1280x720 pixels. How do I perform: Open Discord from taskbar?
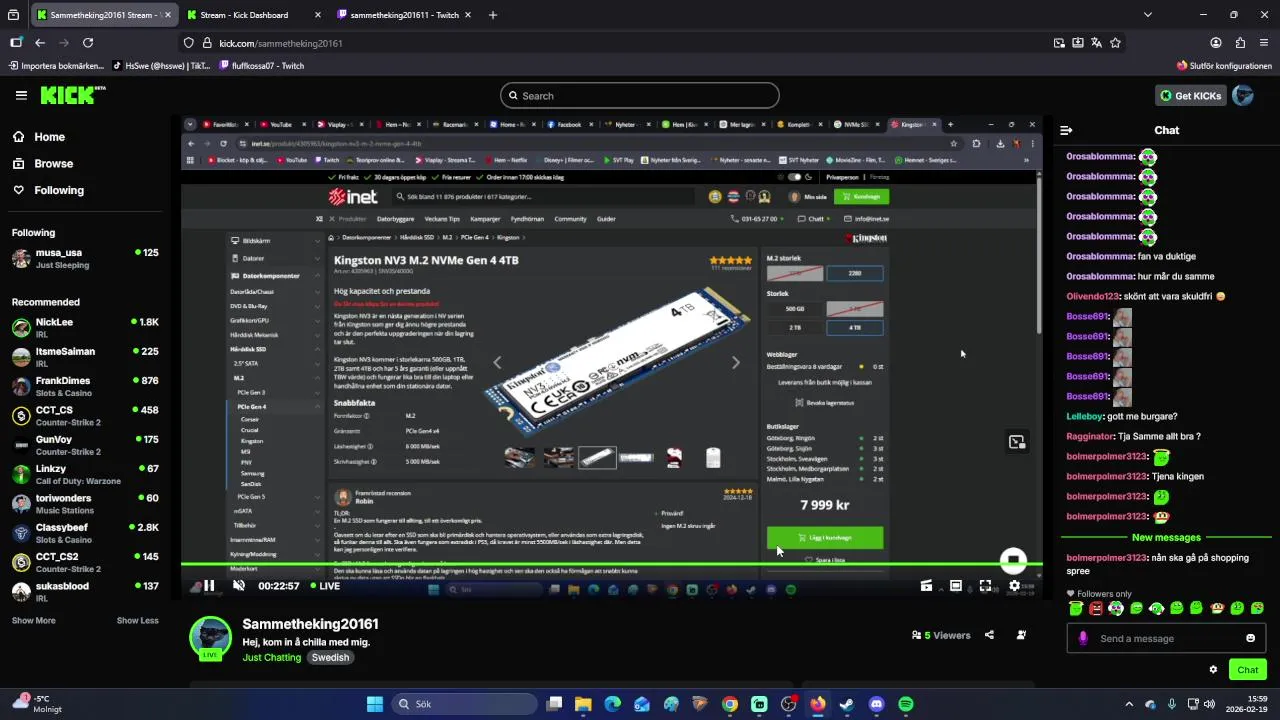877,704
